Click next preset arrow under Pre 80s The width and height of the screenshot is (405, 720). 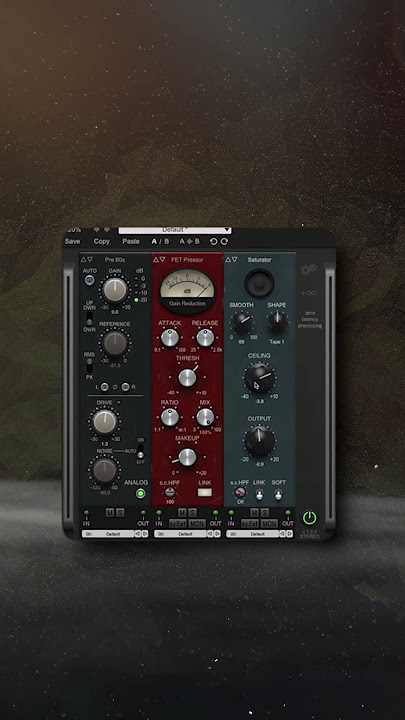(145, 534)
